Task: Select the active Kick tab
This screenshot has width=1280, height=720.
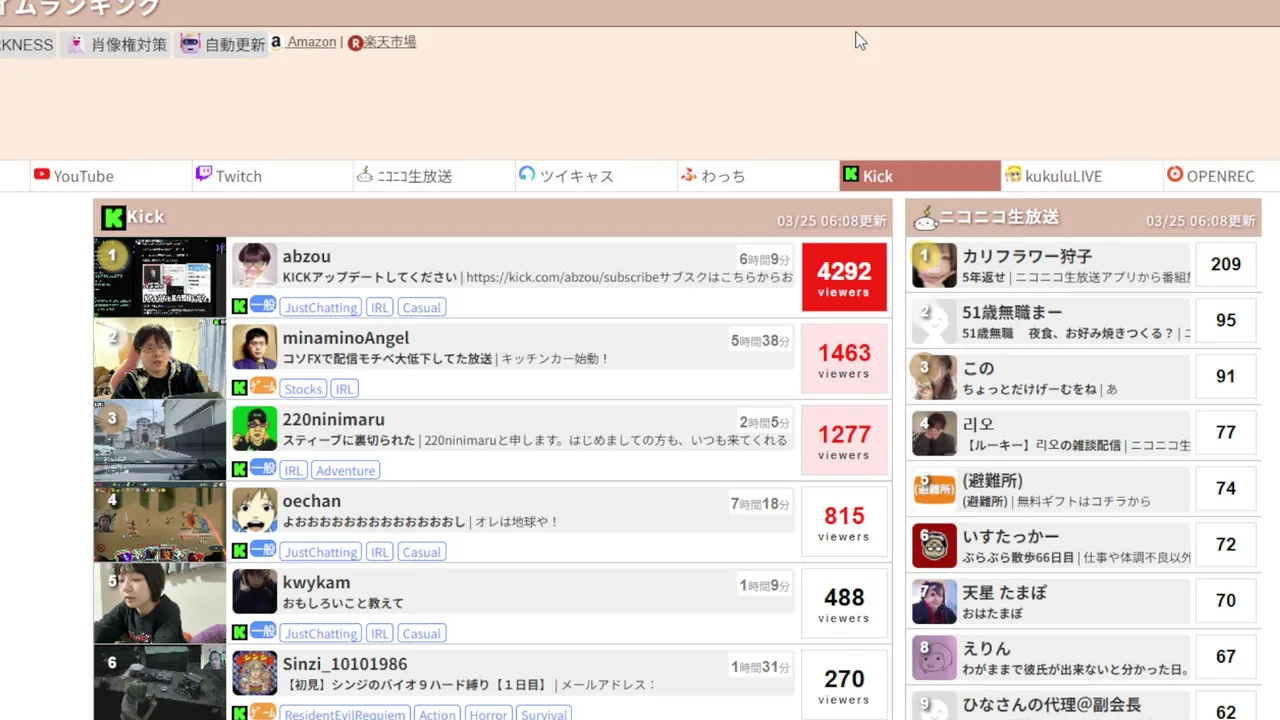Action: (x=920, y=176)
